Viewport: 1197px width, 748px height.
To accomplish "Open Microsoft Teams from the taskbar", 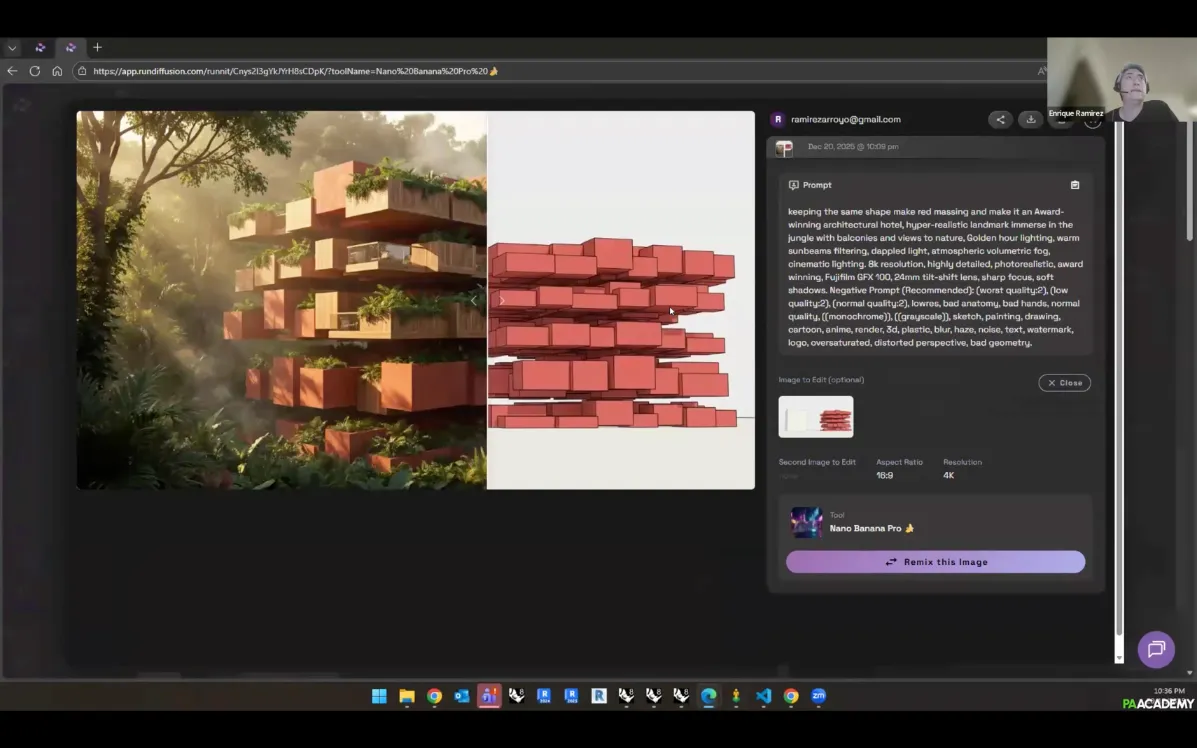I will pos(489,696).
